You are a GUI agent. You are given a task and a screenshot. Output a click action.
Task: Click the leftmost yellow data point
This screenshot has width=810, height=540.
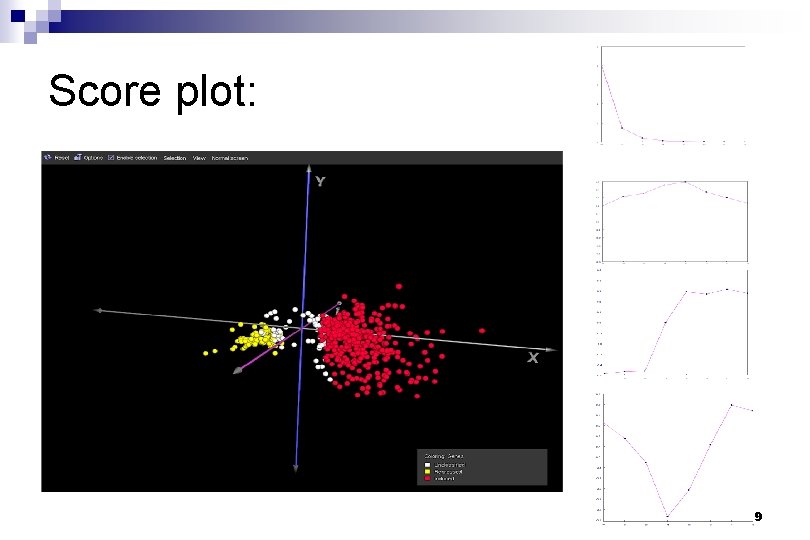206,353
